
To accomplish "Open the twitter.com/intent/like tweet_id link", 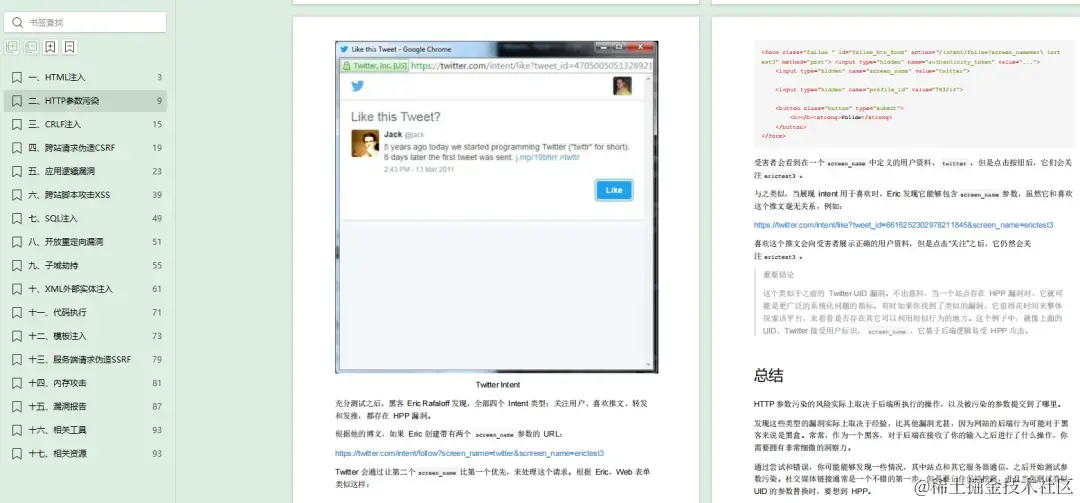I will click(x=903, y=225).
